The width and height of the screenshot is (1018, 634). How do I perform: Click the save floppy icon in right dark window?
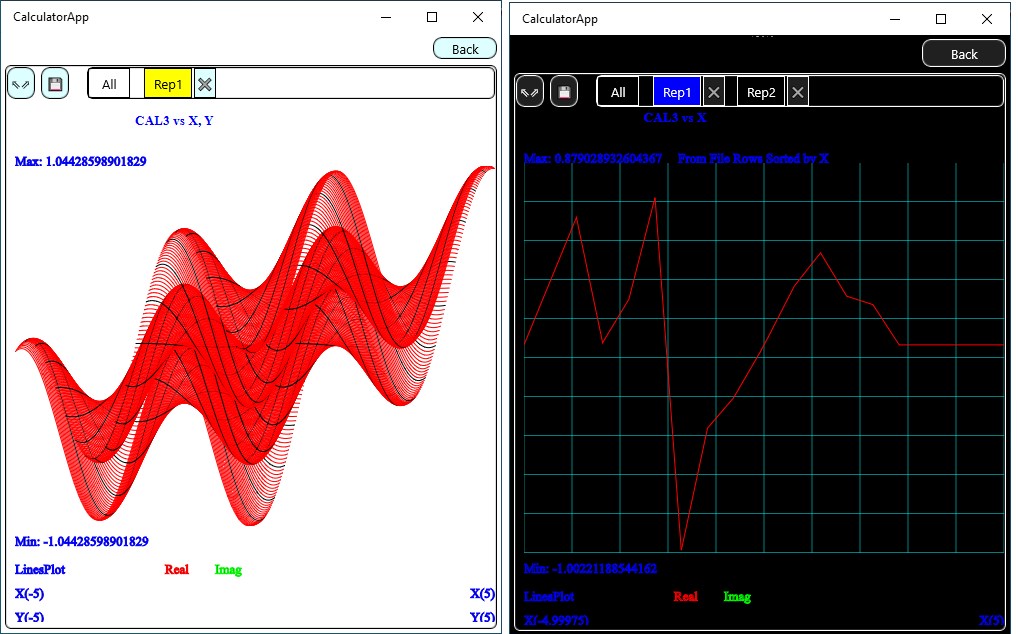click(564, 92)
